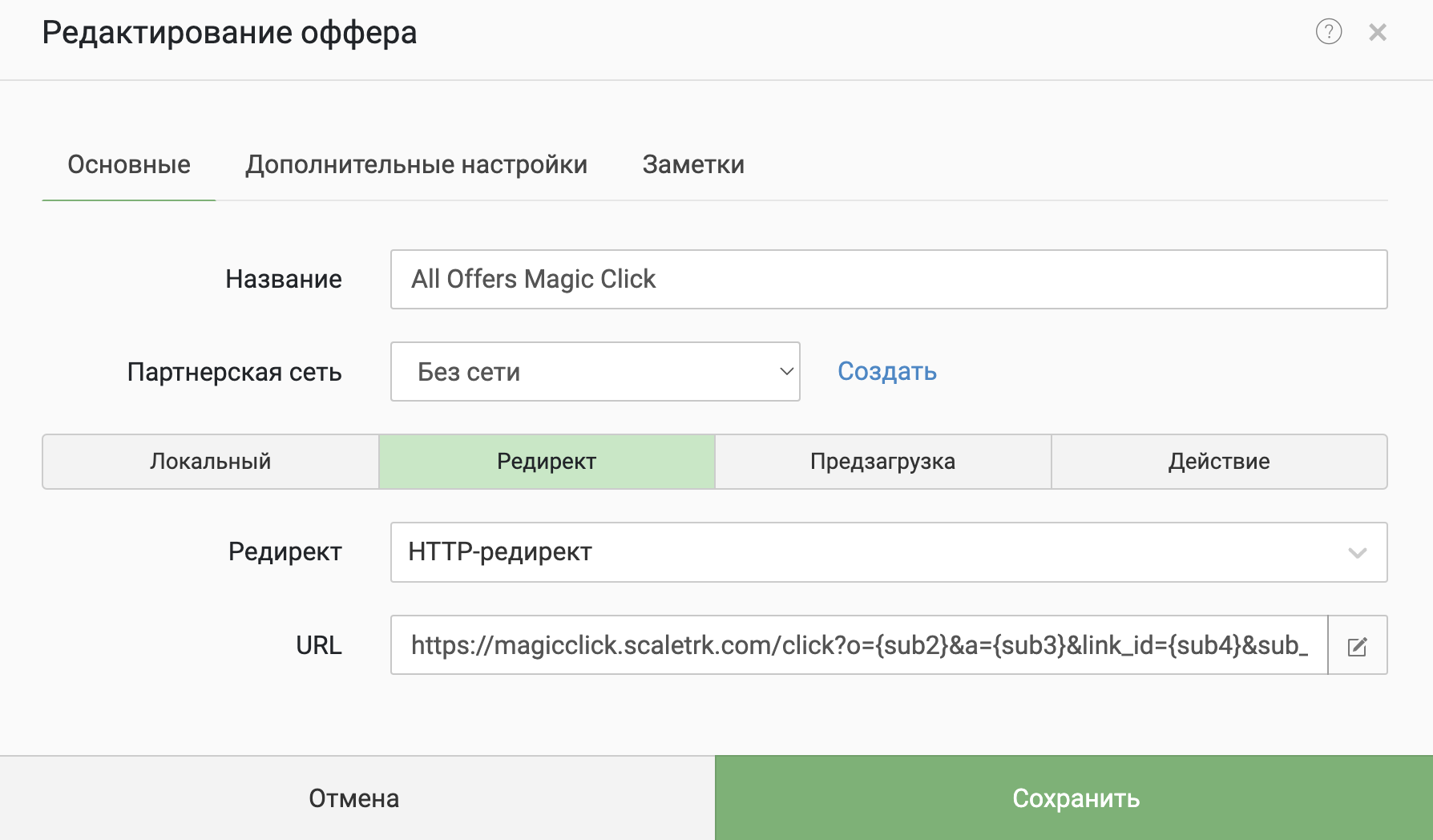Click the arrow on the Без сети select
Viewport: 1433px width, 840px height.
tap(786, 372)
